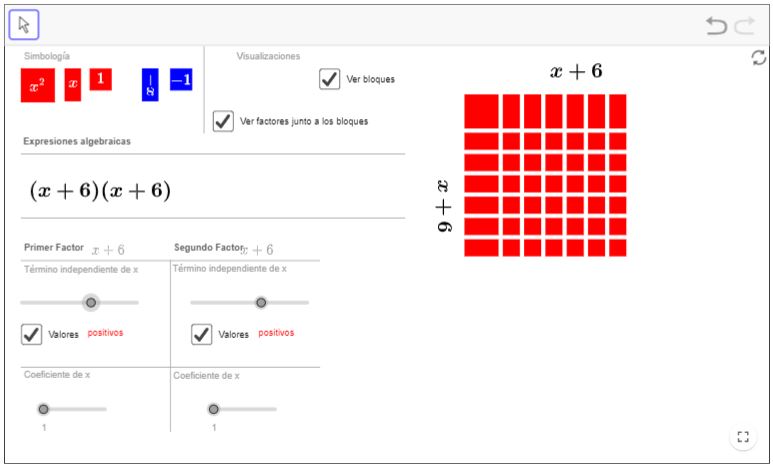773x469 pixels.
Task: Click the reset construction refresh icon
Action: tap(759, 58)
